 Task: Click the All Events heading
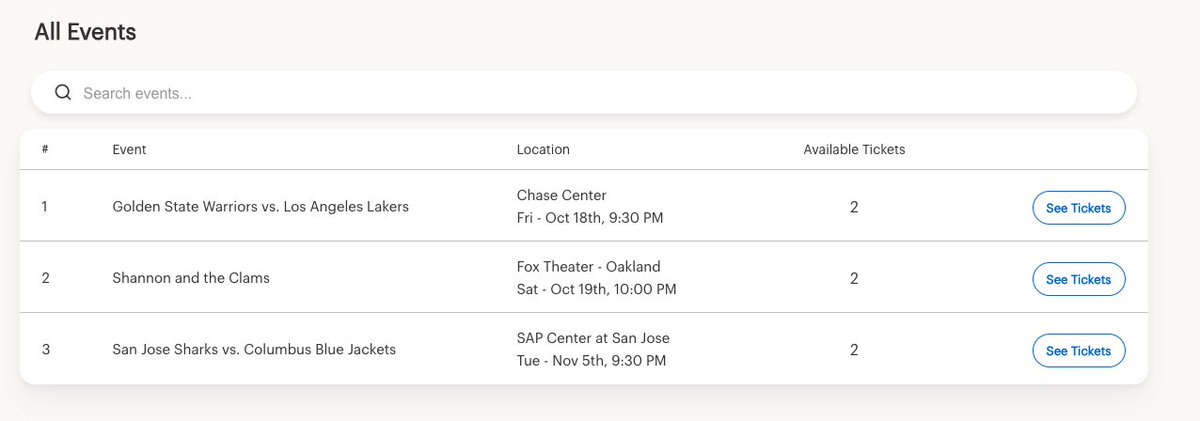[85, 32]
